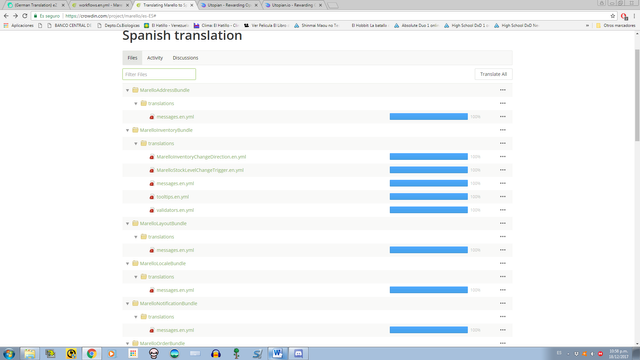Click the Translate All button
The height and width of the screenshot is (360, 640).
tap(493, 74)
